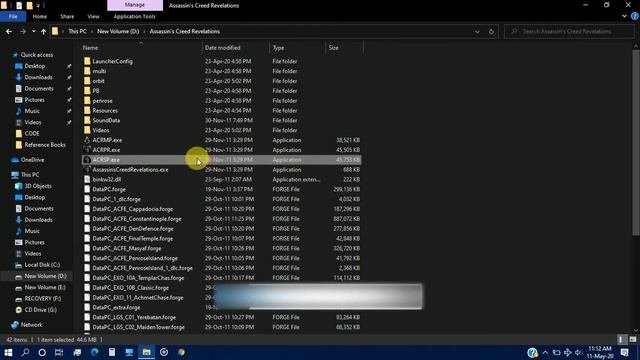Switch to large thumbnails view icon
Screen dimensions: 640x360
click(x=632, y=340)
